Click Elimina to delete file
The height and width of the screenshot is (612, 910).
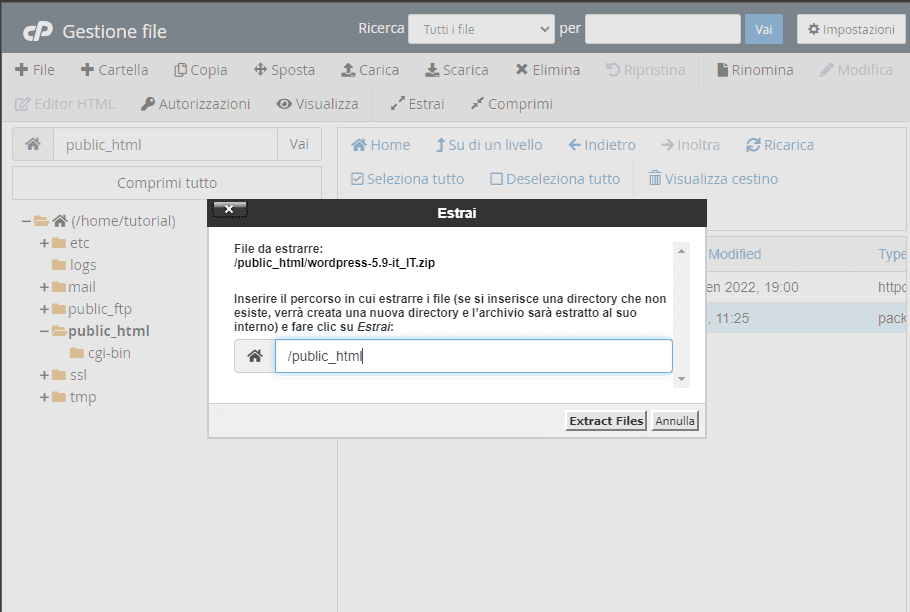tap(548, 70)
